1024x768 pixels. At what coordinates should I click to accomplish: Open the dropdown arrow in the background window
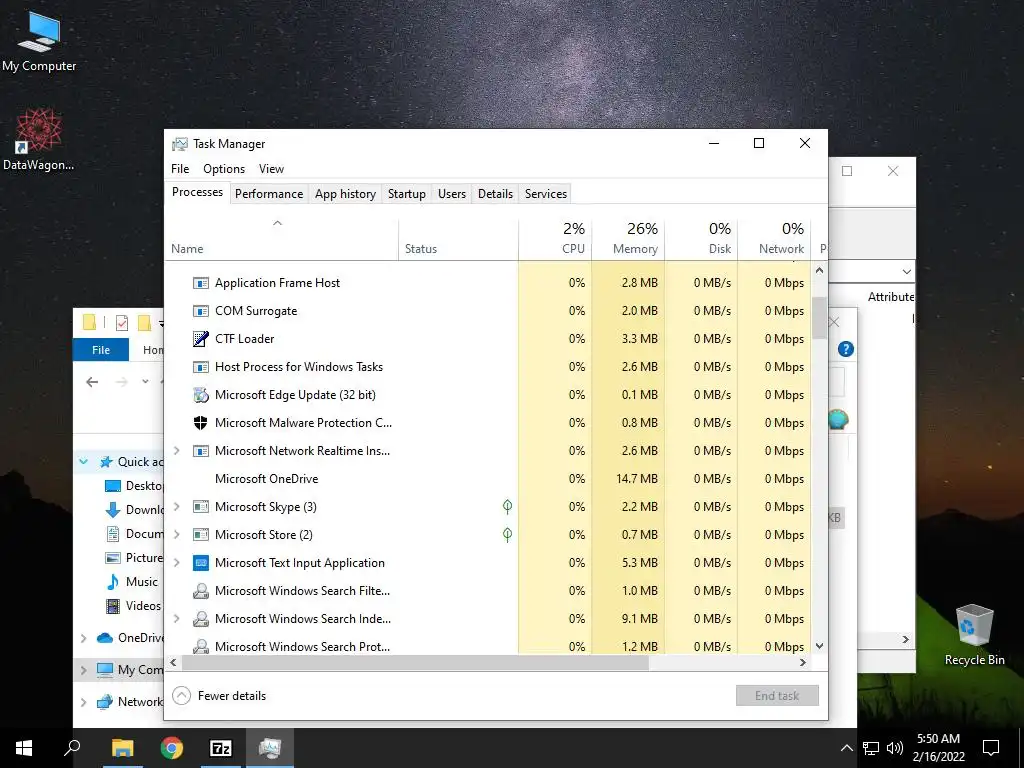pos(906,272)
